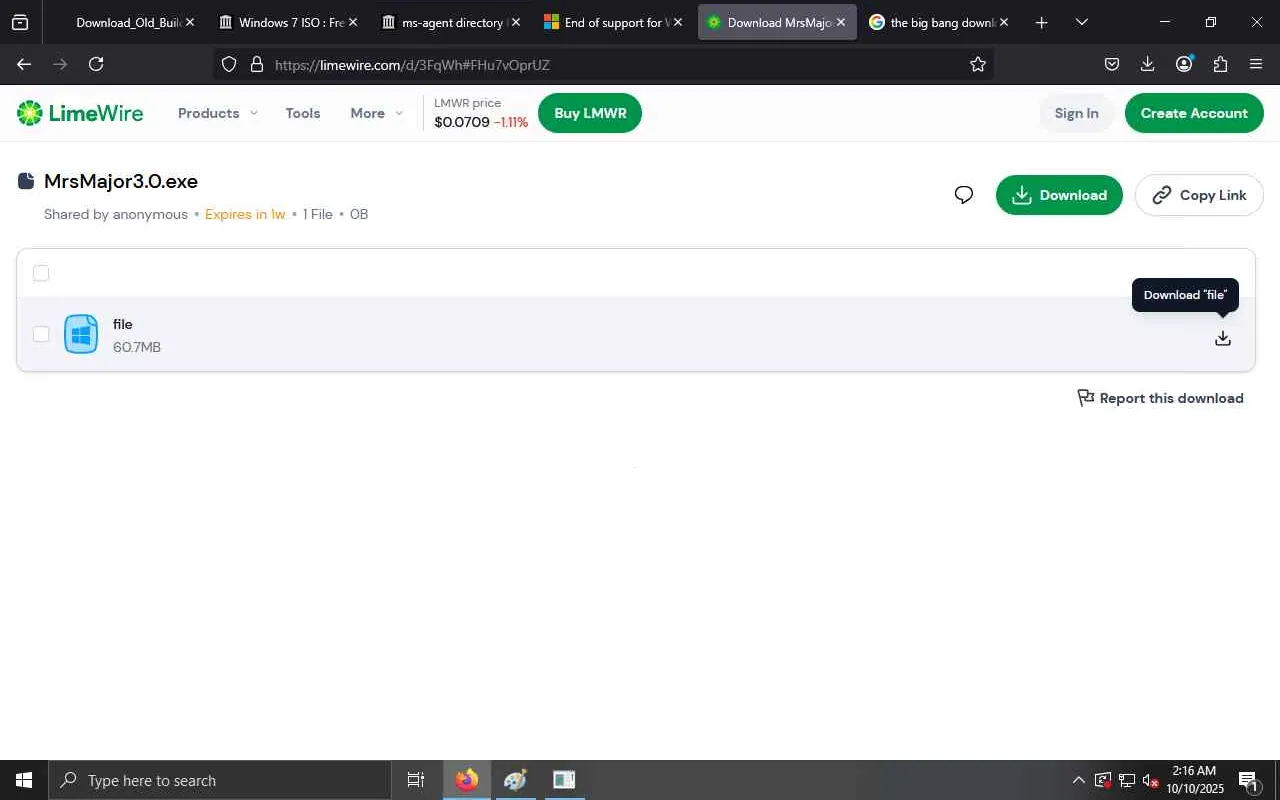The height and width of the screenshot is (800, 1280).
Task: Click the Buy LMWR button
Action: (590, 113)
